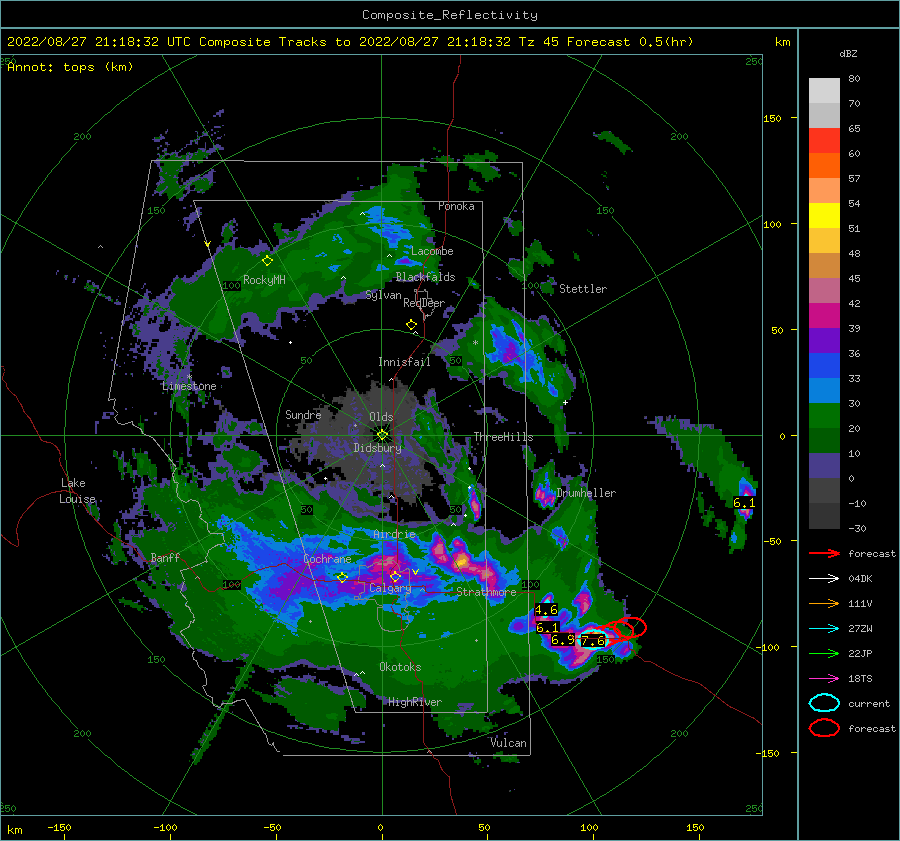Click the Cochrane city label

click(327, 559)
